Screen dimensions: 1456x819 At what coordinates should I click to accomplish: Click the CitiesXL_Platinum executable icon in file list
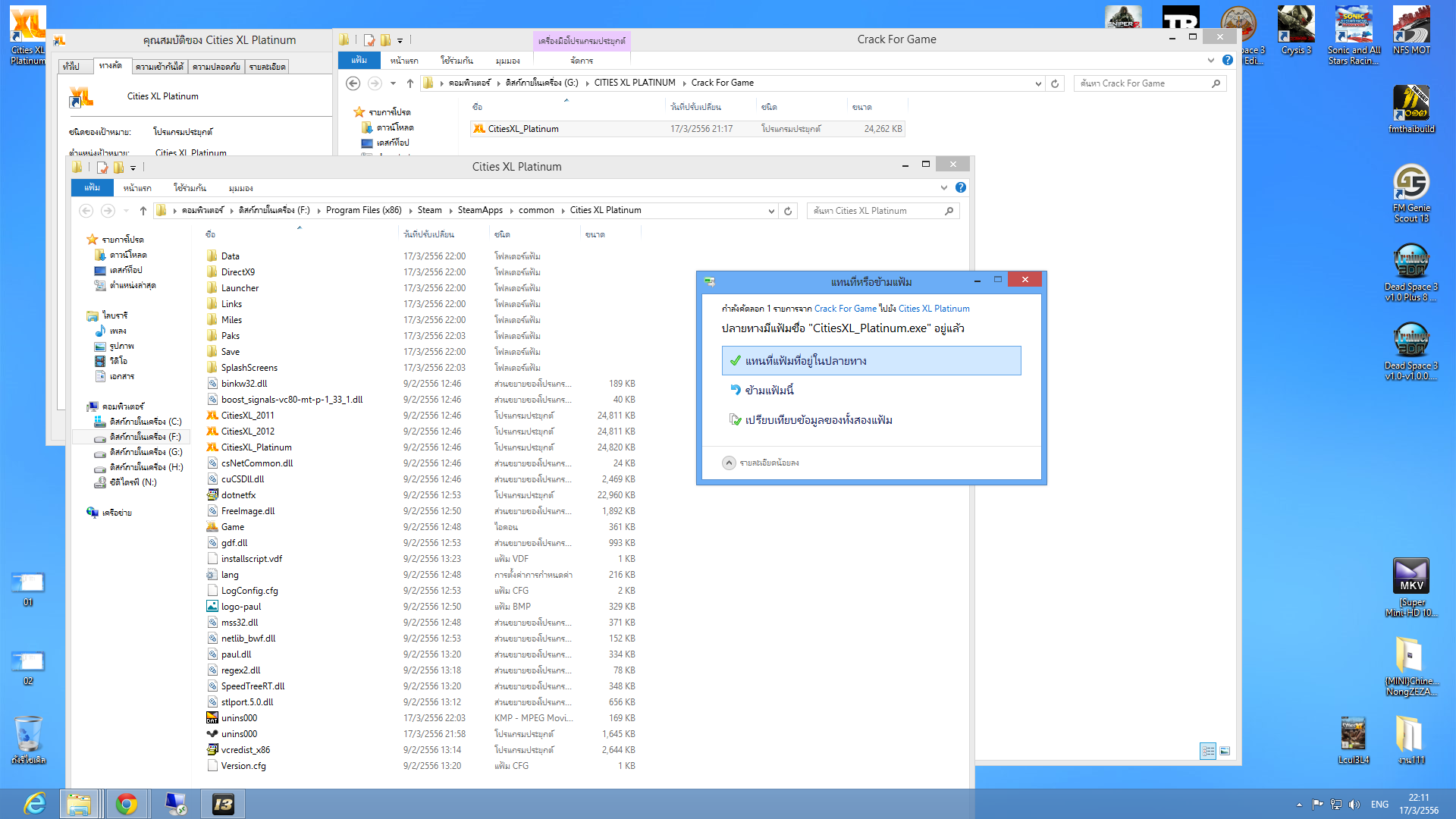click(212, 447)
